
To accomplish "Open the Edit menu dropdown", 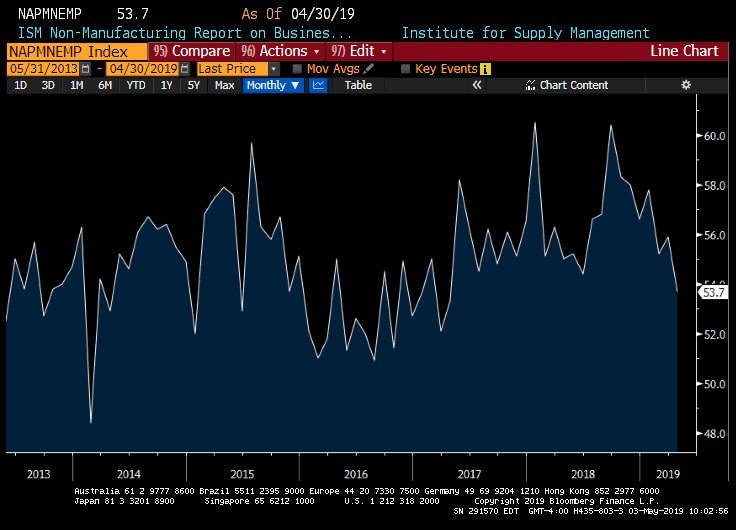I will click(359, 51).
